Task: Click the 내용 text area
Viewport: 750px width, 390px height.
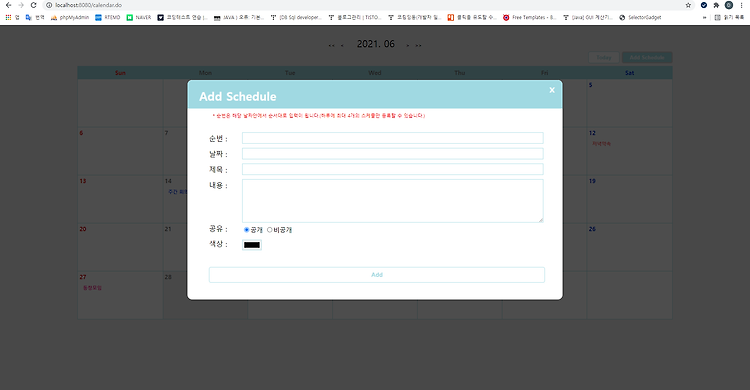Action: pyautogui.click(x=393, y=201)
